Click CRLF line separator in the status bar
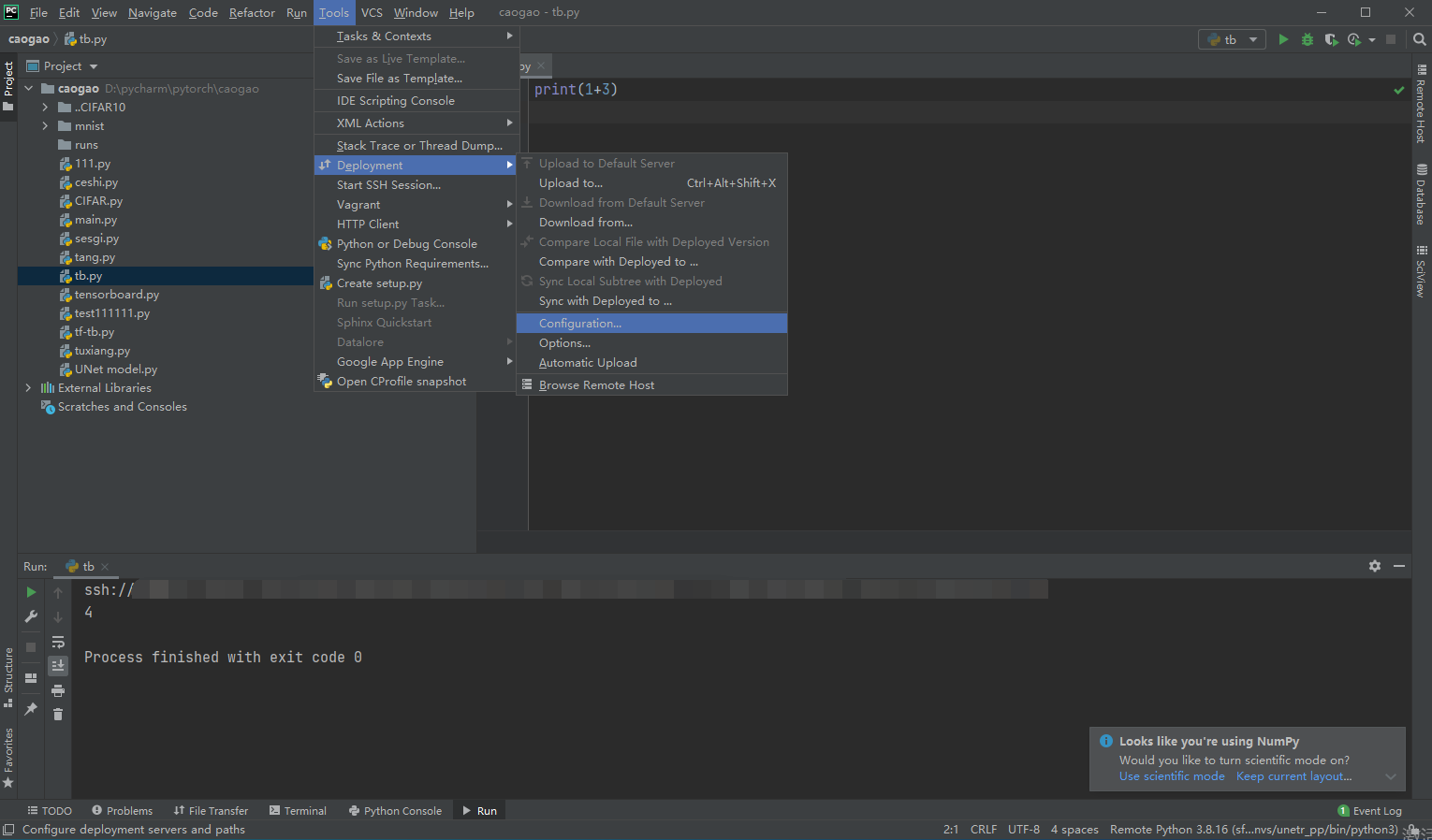The width and height of the screenshot is (1432, 840). click(x=984, y=830)
